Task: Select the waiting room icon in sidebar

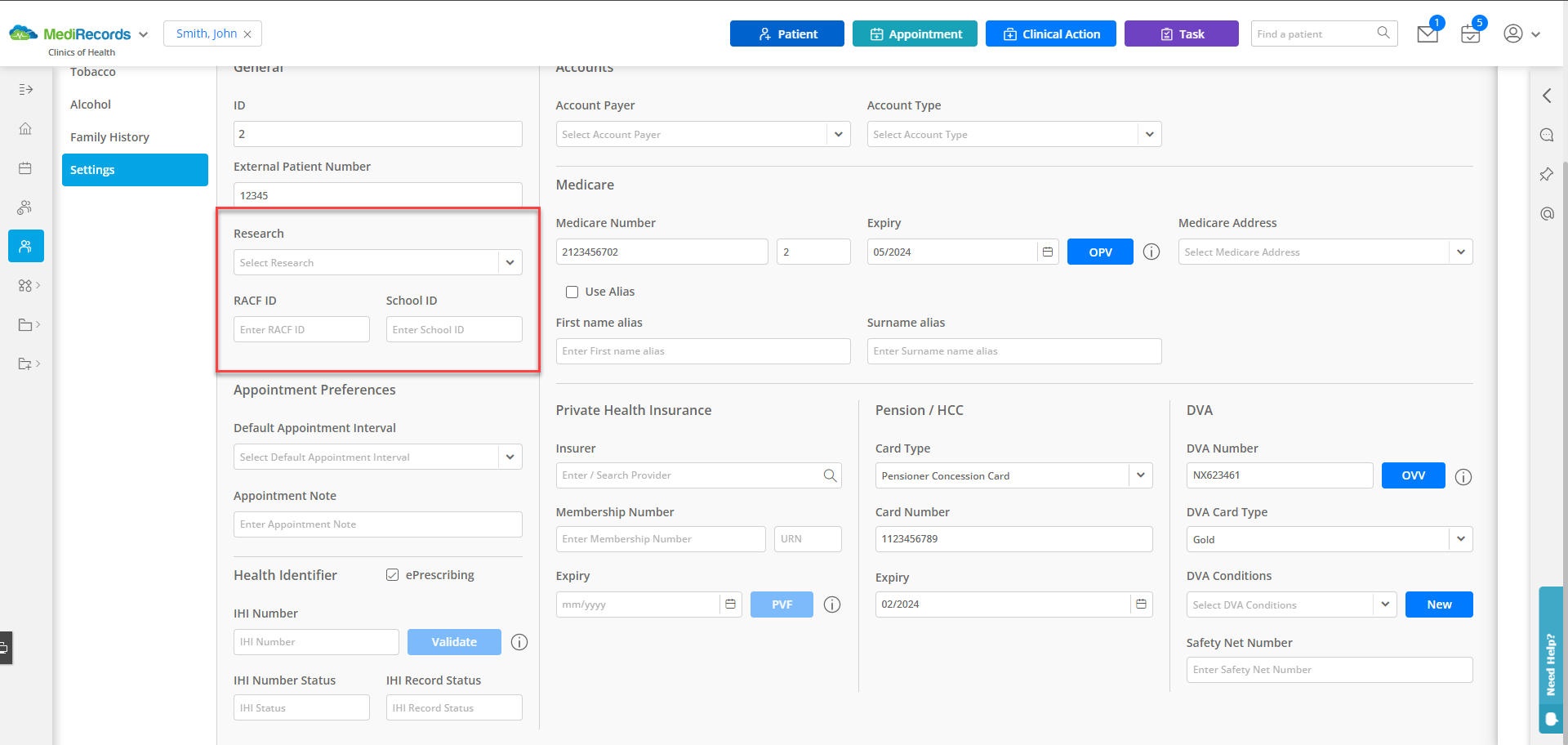Action: 25,207
